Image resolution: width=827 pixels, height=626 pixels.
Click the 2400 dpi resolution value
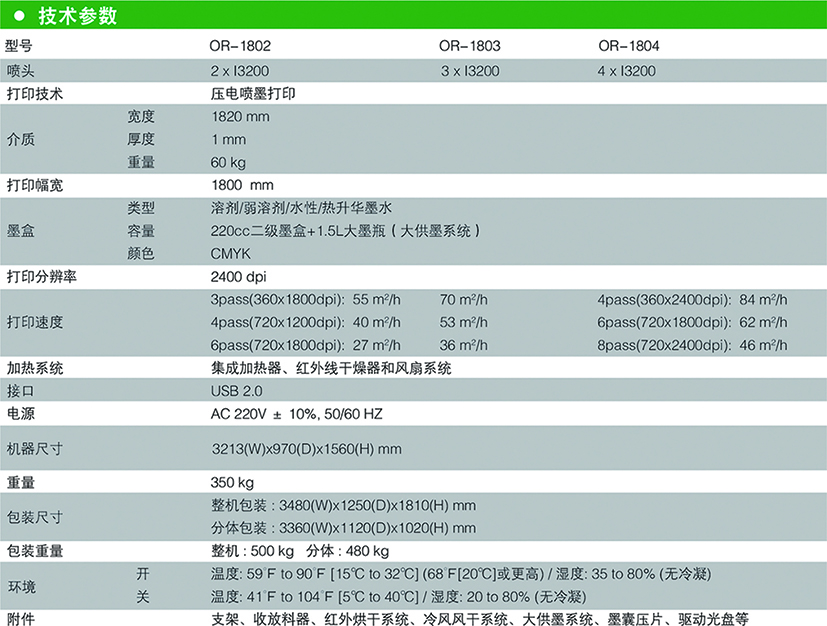tap(239, 276)
